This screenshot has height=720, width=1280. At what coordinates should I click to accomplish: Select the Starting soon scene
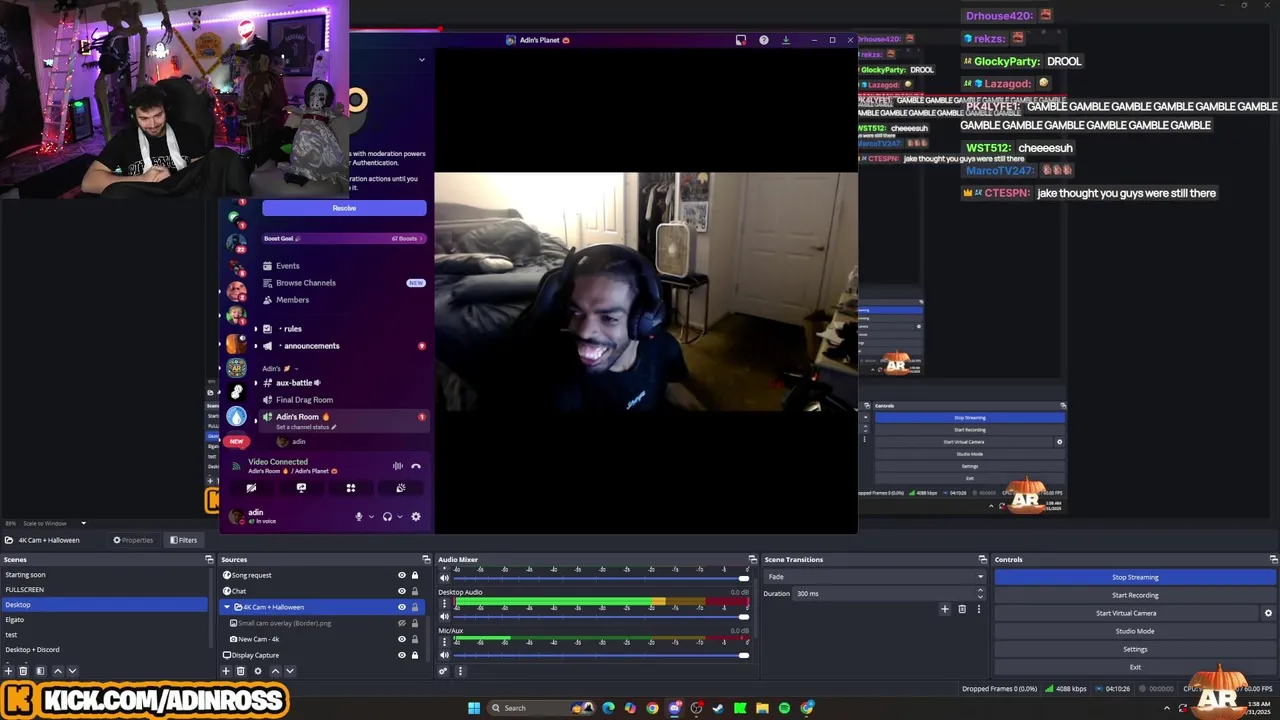[104, 575]
